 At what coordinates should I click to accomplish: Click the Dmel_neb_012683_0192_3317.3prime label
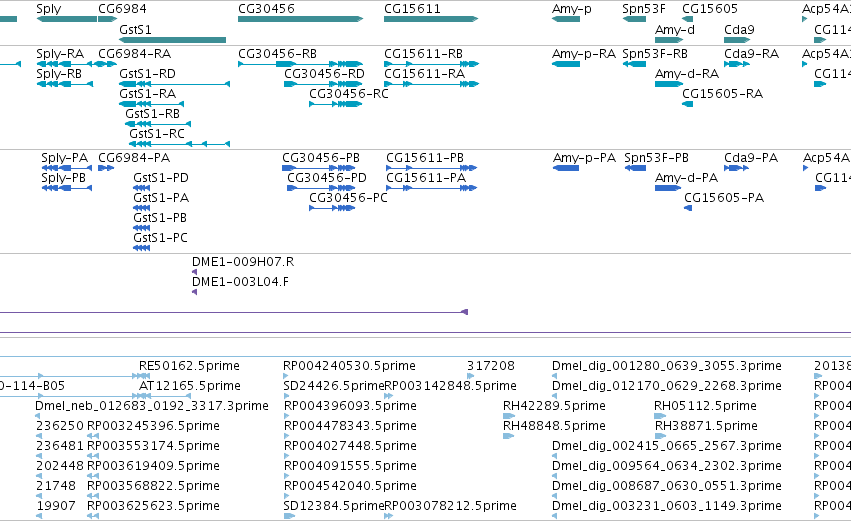click(152, 406)
